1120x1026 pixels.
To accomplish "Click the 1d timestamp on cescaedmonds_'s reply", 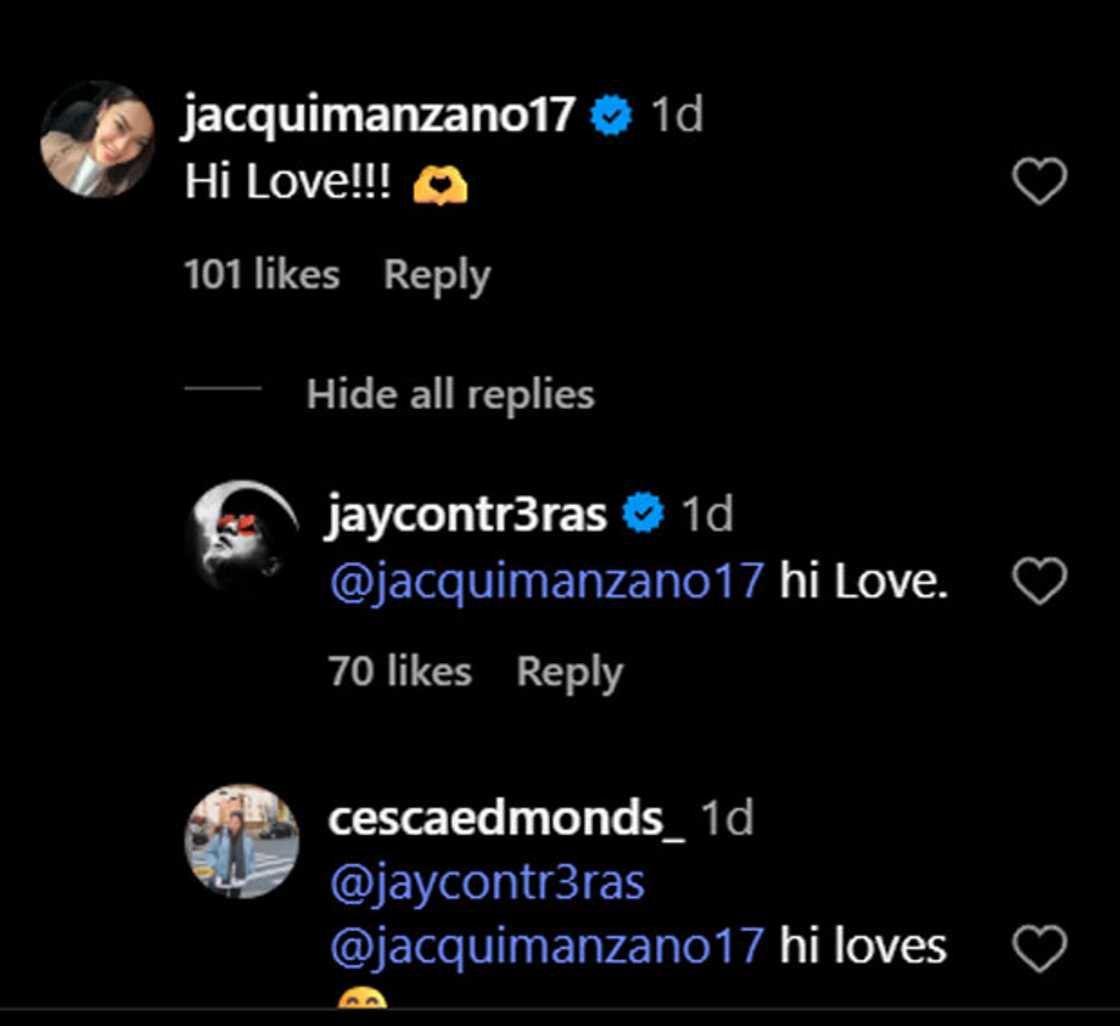I will pyautogui.click(x=727, y=819).
